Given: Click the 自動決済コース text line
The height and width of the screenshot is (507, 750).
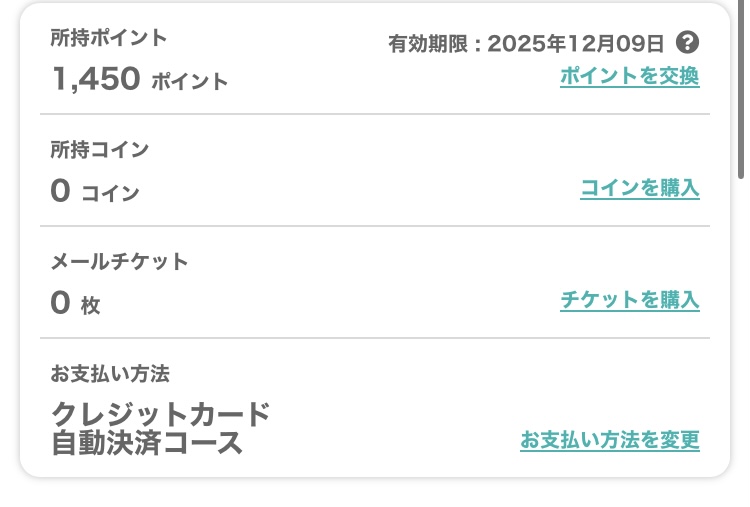Looking at the screenshot, I should [147, 443].
